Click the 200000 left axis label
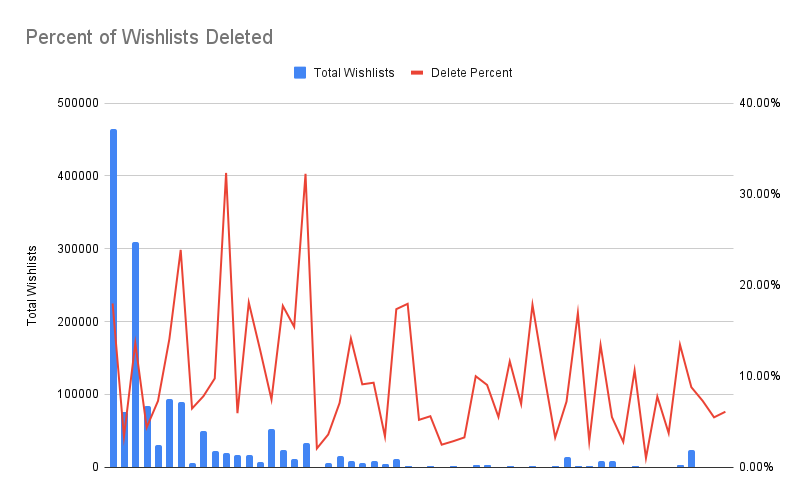This screenshot has width=806, height=499. [78, 322]
